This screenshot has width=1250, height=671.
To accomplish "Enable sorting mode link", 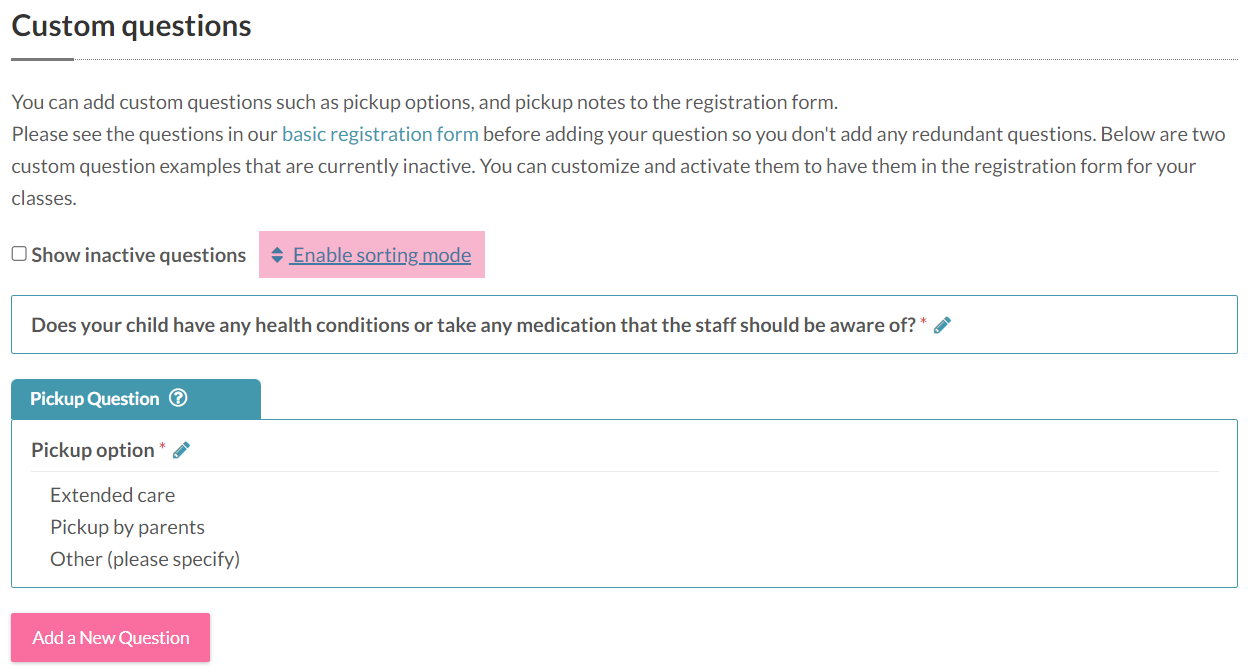I will coord(381,255).
